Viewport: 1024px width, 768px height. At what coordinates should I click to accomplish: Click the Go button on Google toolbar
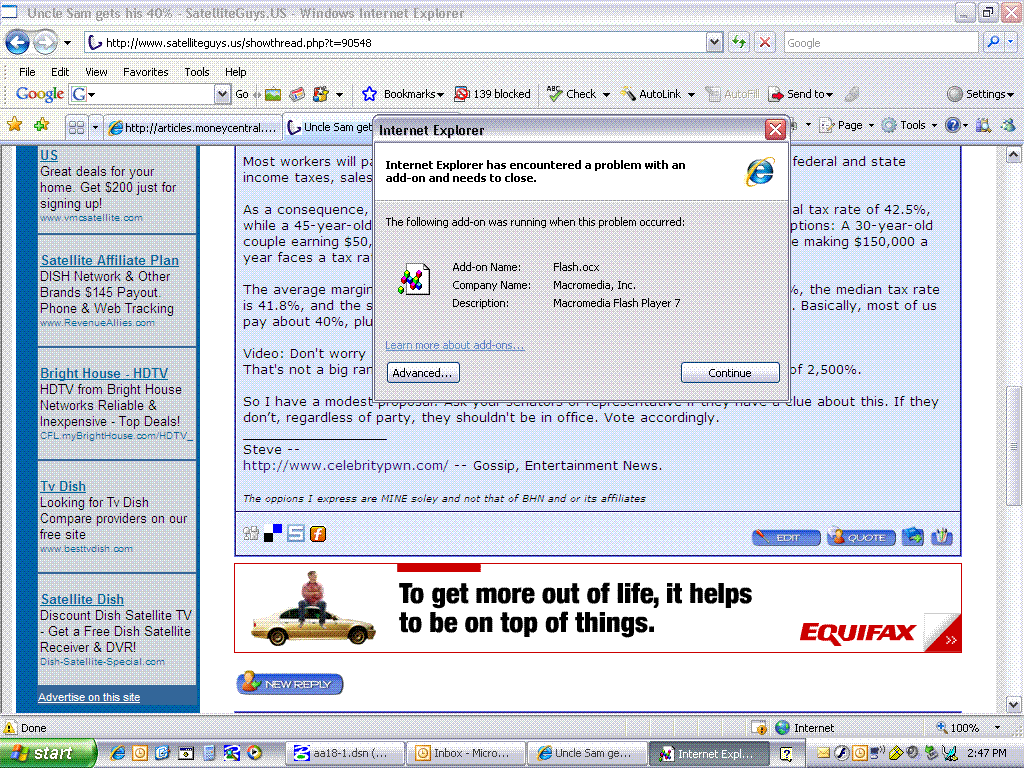[242, 94]
